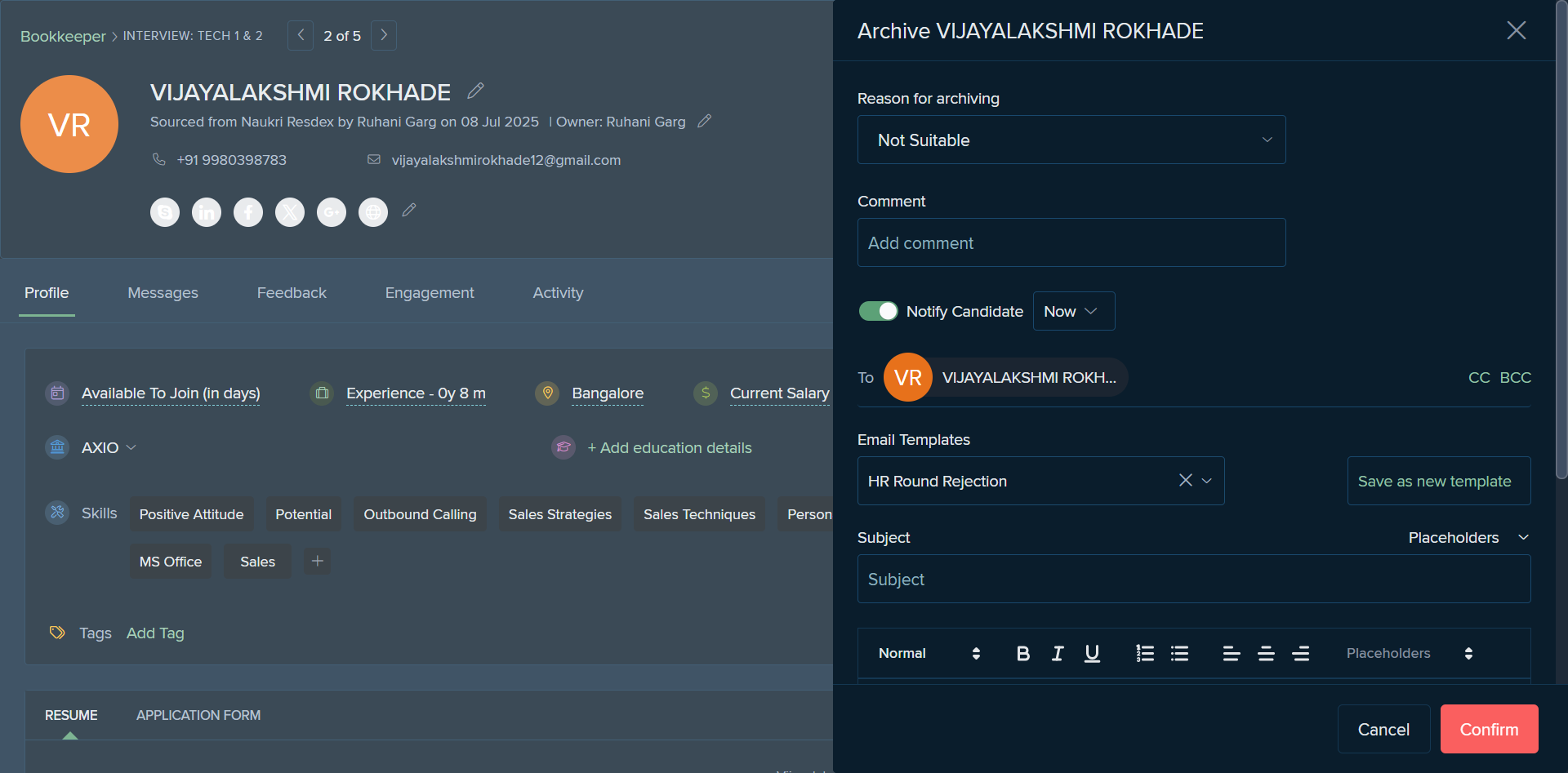This screenshot has width=1568, height=773.
Task: Add CC recipients
Action: pos(1479,377)
